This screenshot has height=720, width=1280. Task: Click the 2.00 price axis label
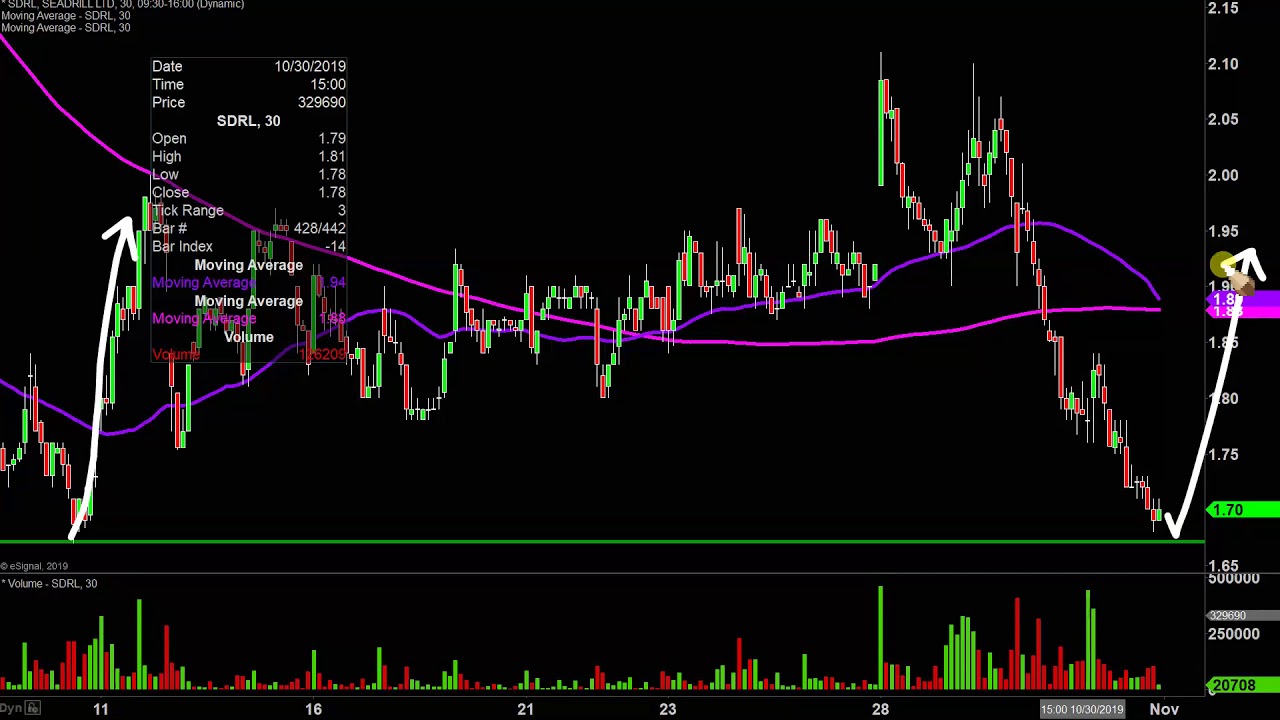[1223, 175]
